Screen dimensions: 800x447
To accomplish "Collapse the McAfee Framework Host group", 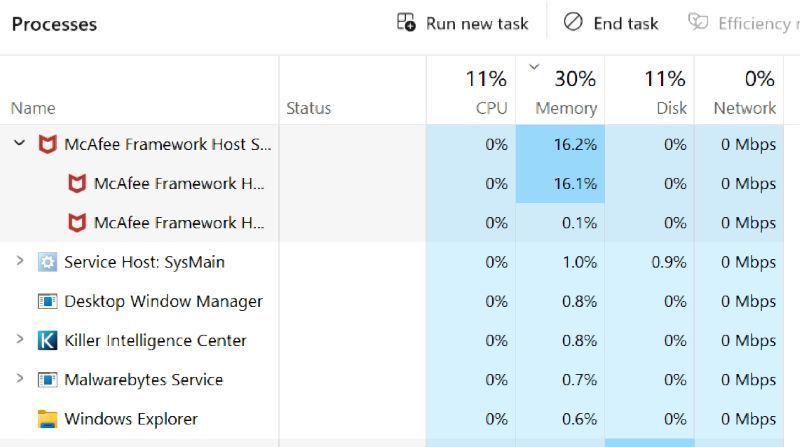I will (19, 144).
